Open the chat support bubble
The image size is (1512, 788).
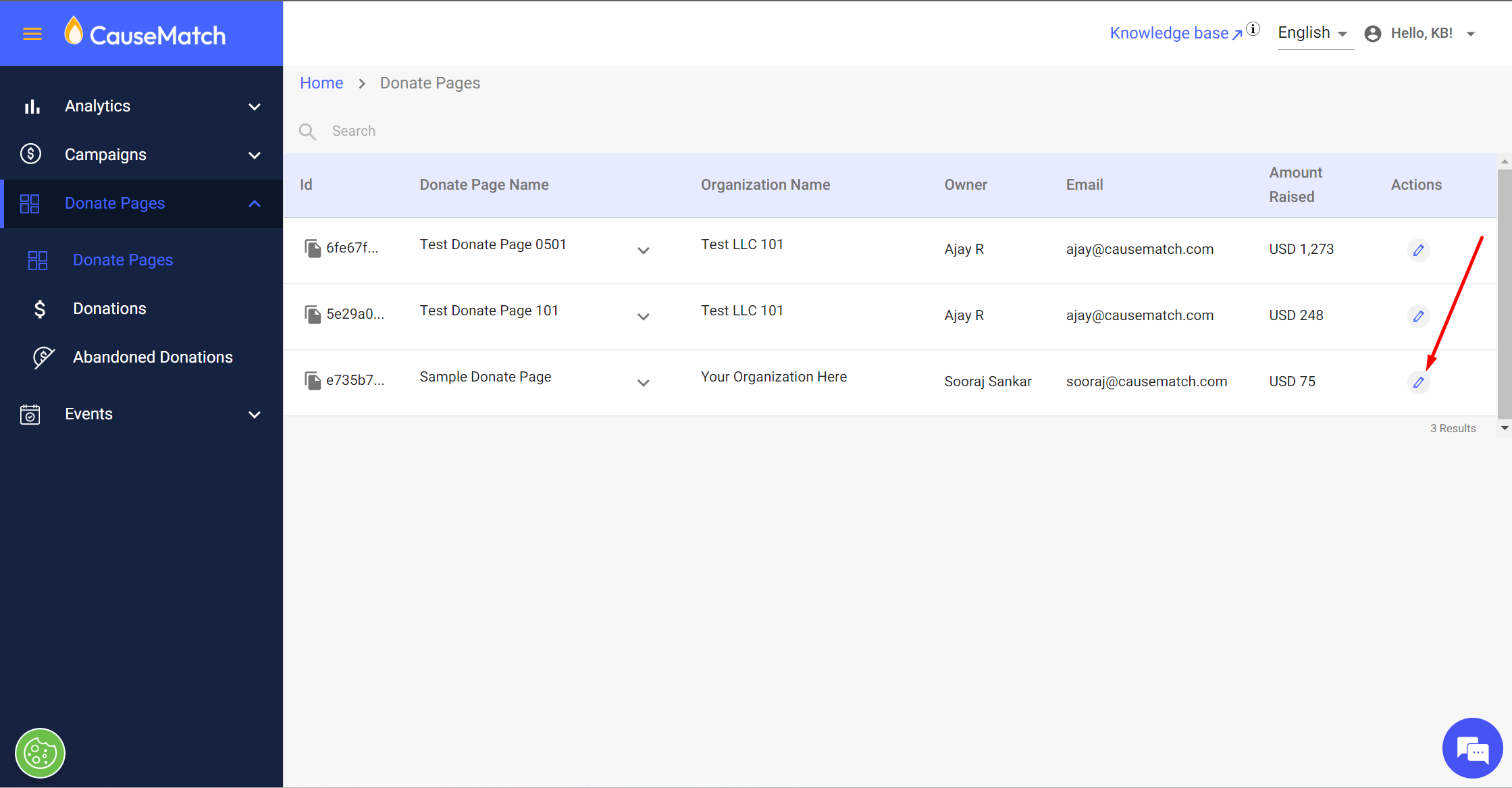point(1472,748)
